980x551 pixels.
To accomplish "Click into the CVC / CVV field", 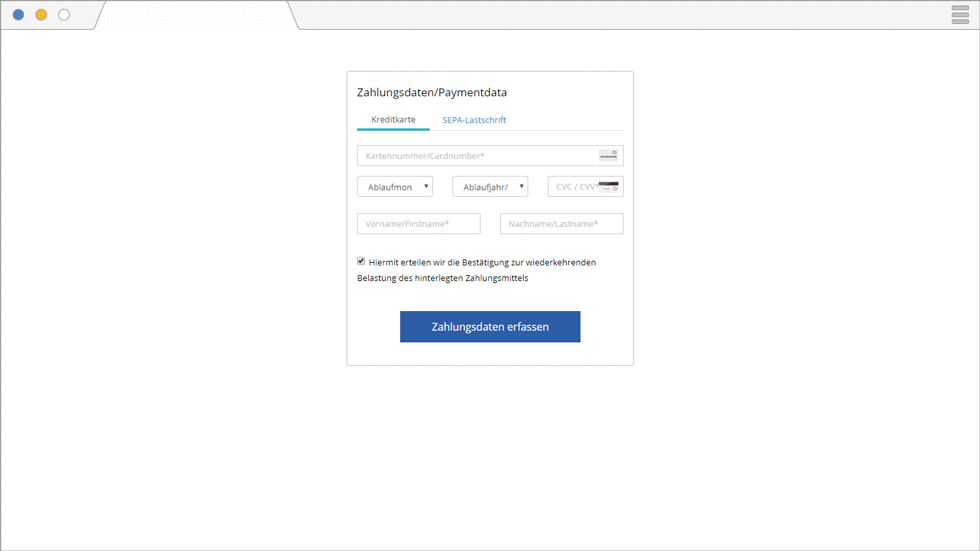I will tap(574, 187).
